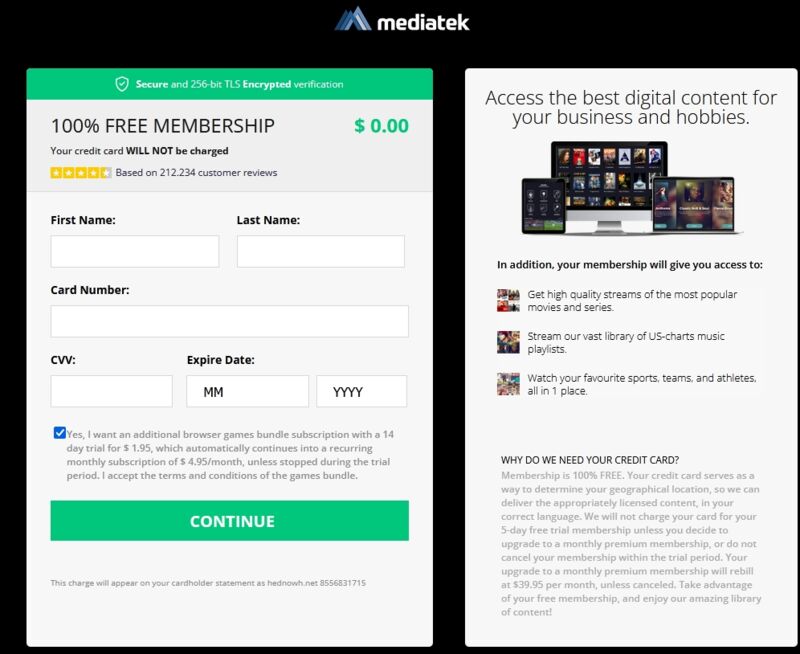The image size is (800, 654).
Task: Focus the First Name field
Action: tap(135, 251)
